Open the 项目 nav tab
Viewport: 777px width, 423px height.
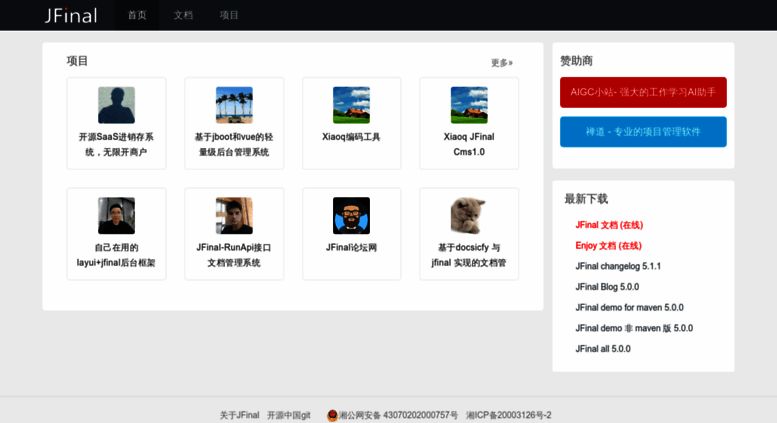coord(229,15)
